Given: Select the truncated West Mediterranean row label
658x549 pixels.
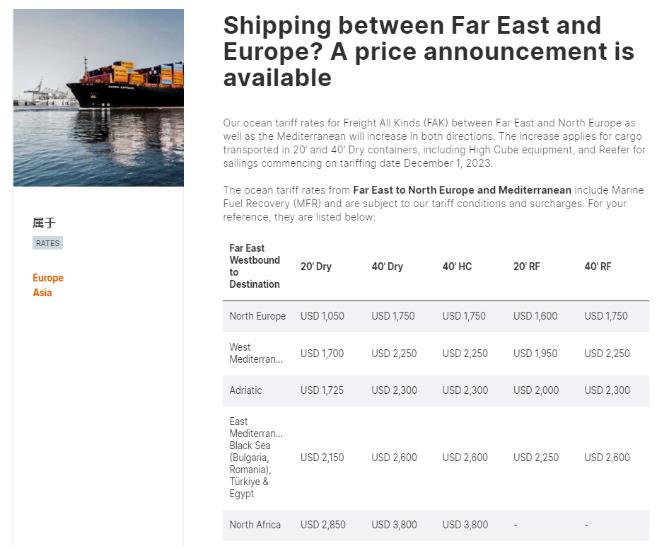Looking at the screenshot, I should 256,353.
